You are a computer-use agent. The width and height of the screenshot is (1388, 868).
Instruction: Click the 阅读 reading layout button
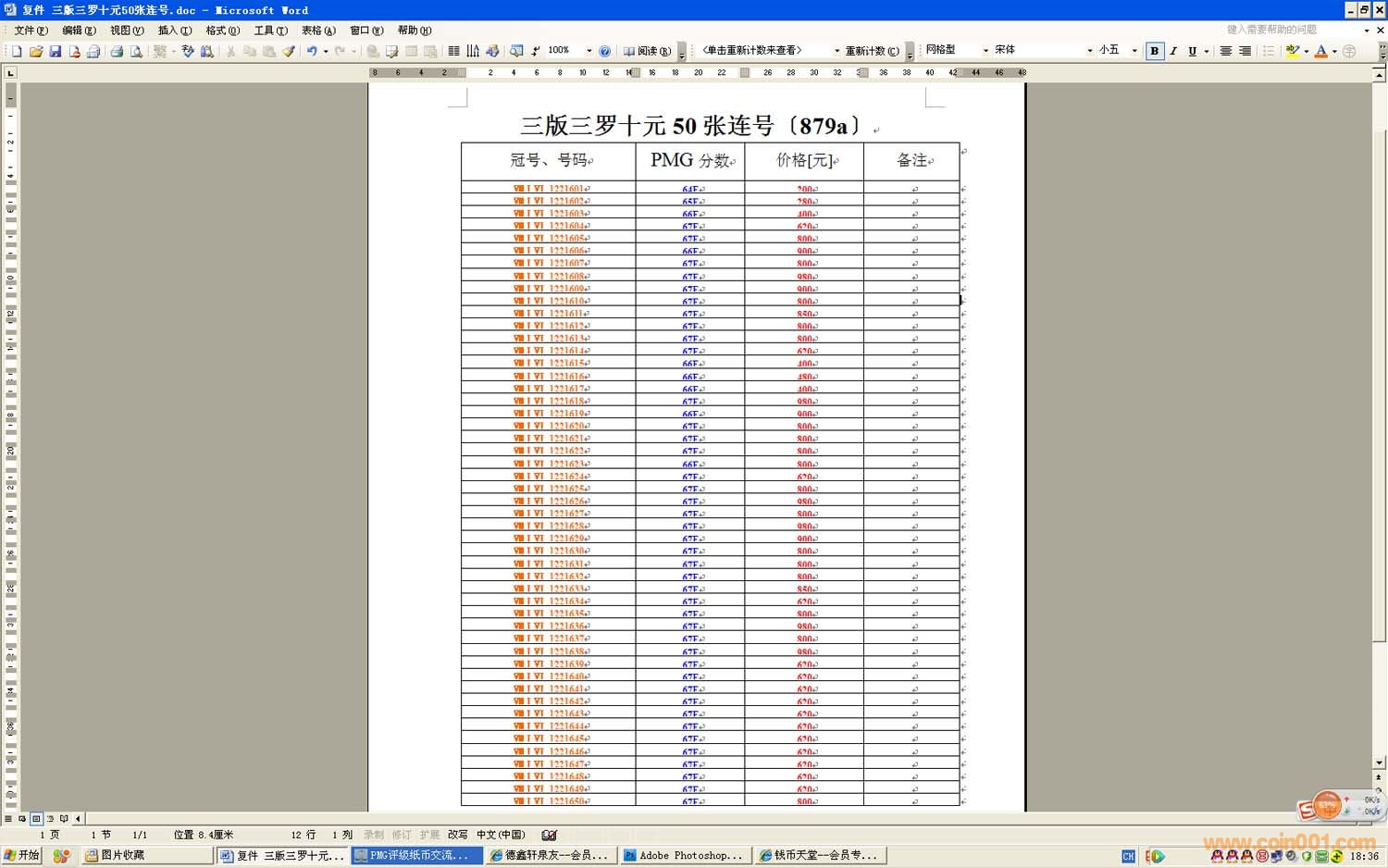tap(648, 51)
